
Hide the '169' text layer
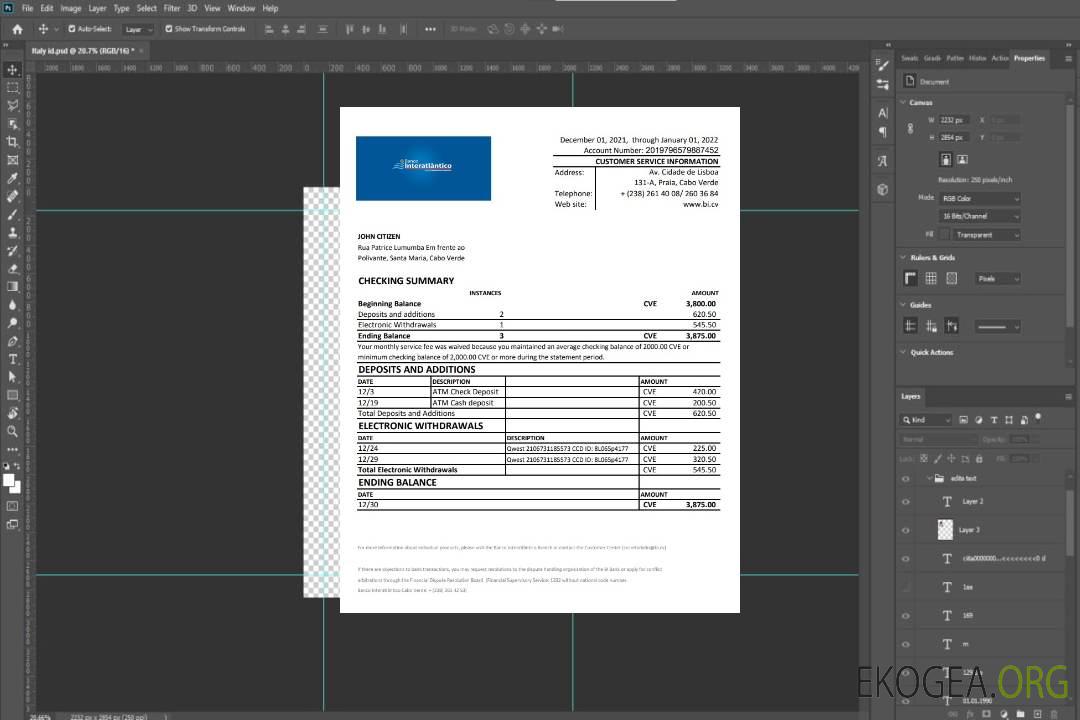pyautogui.click(x=906, y=616)
